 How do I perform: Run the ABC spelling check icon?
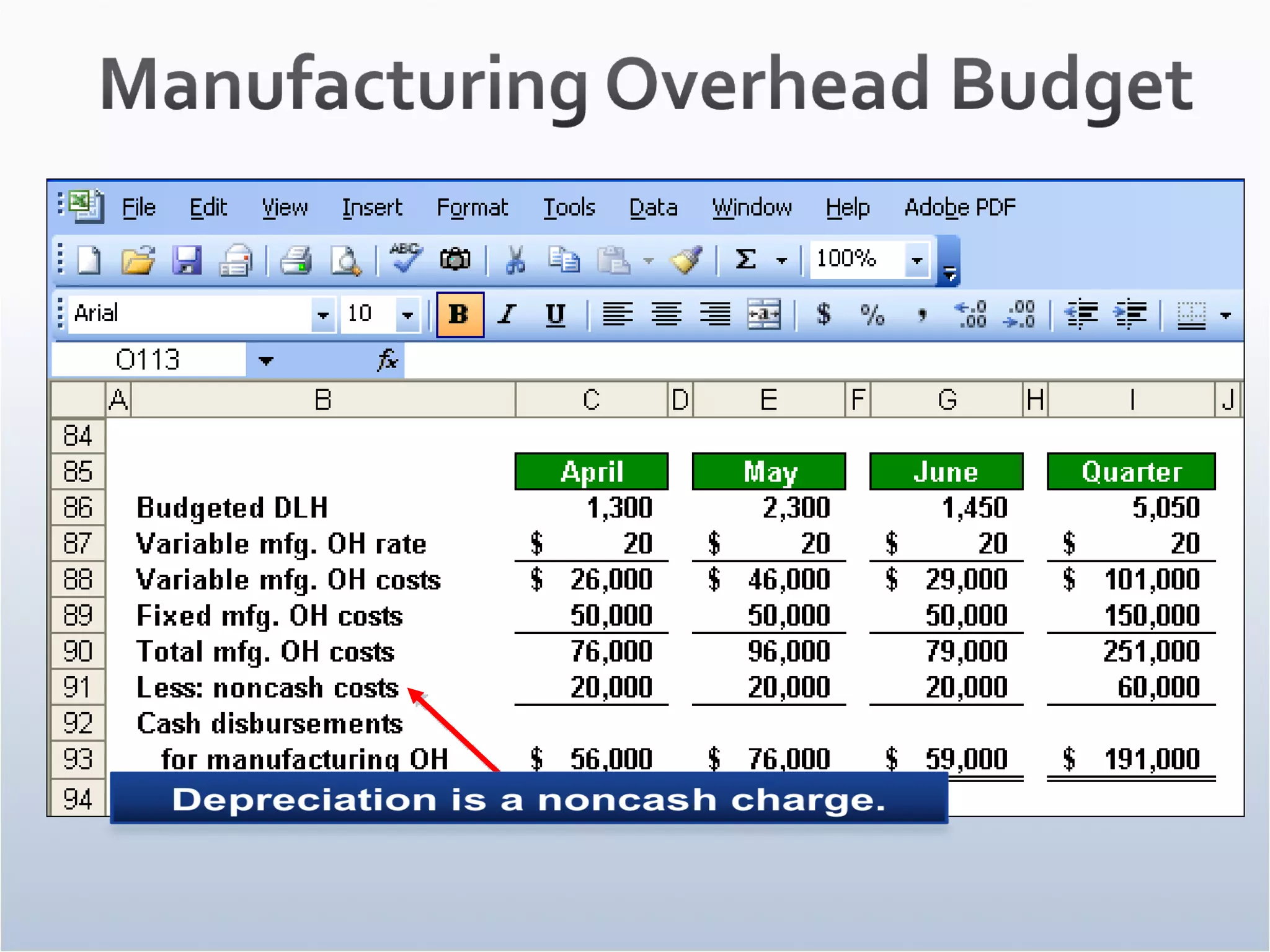(406, 258)
